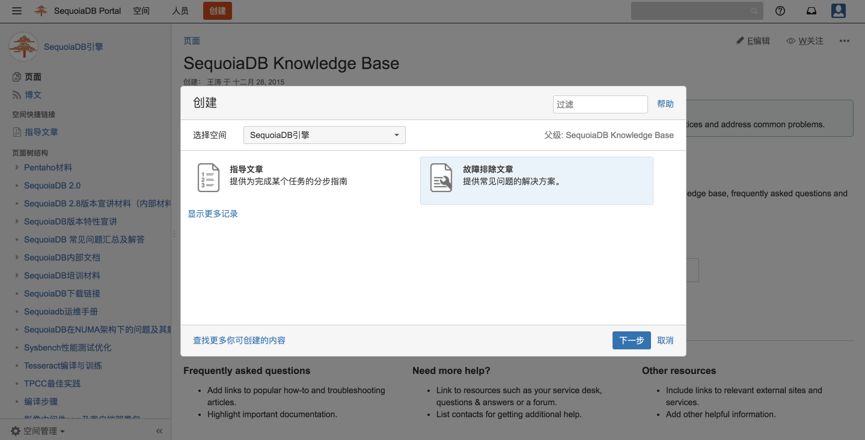865x440 pixels.
Task: Open the 空间 menu in top bar
Action: click(x=141, y=10)
